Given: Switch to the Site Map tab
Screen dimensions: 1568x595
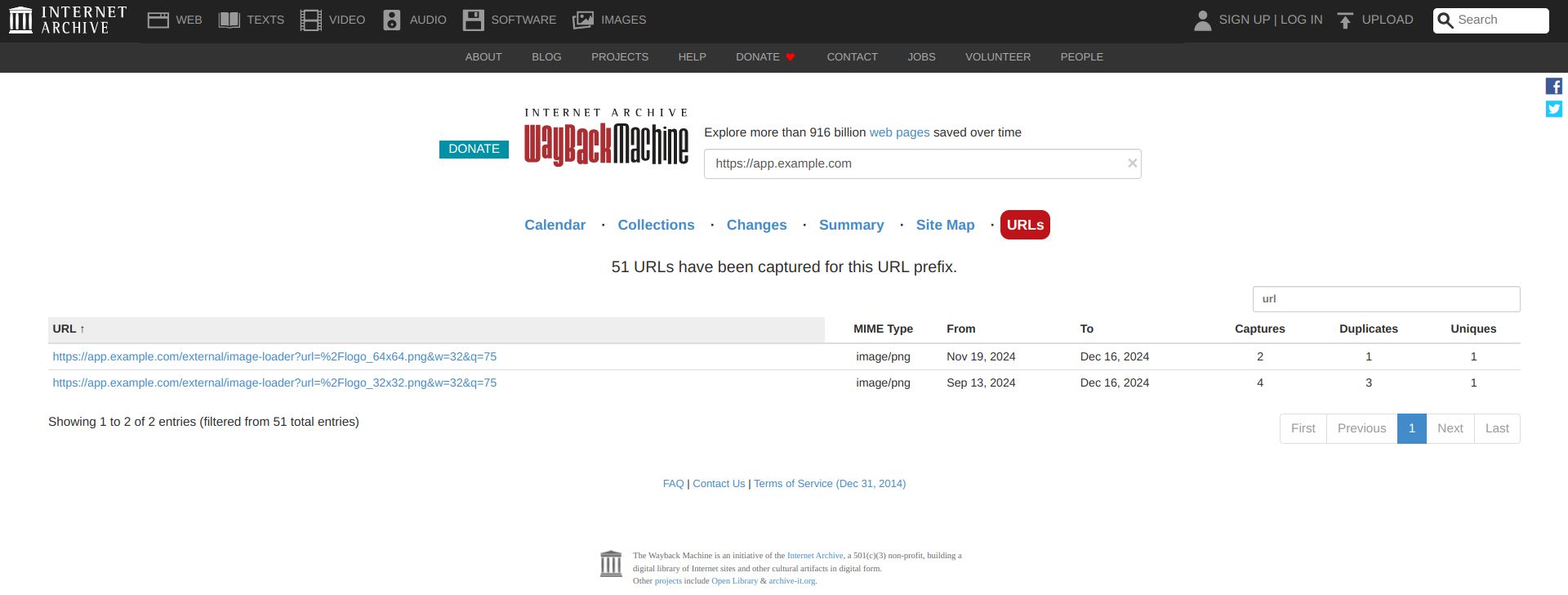Looking at the screenshot, I should click(x=945, y=225).
